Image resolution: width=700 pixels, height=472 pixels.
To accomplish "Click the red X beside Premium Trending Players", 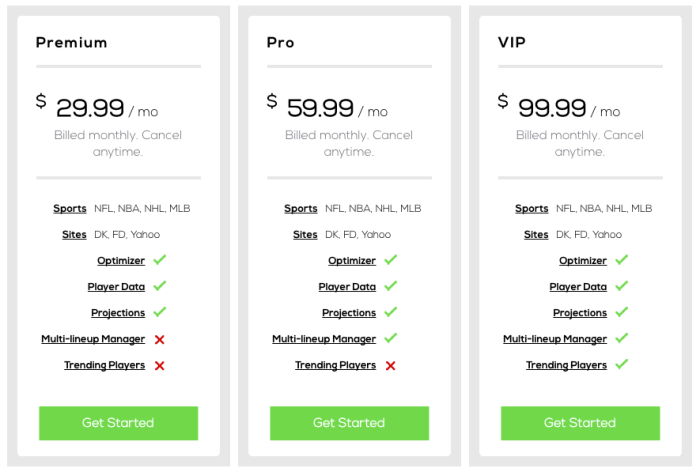I will [160, 365].
